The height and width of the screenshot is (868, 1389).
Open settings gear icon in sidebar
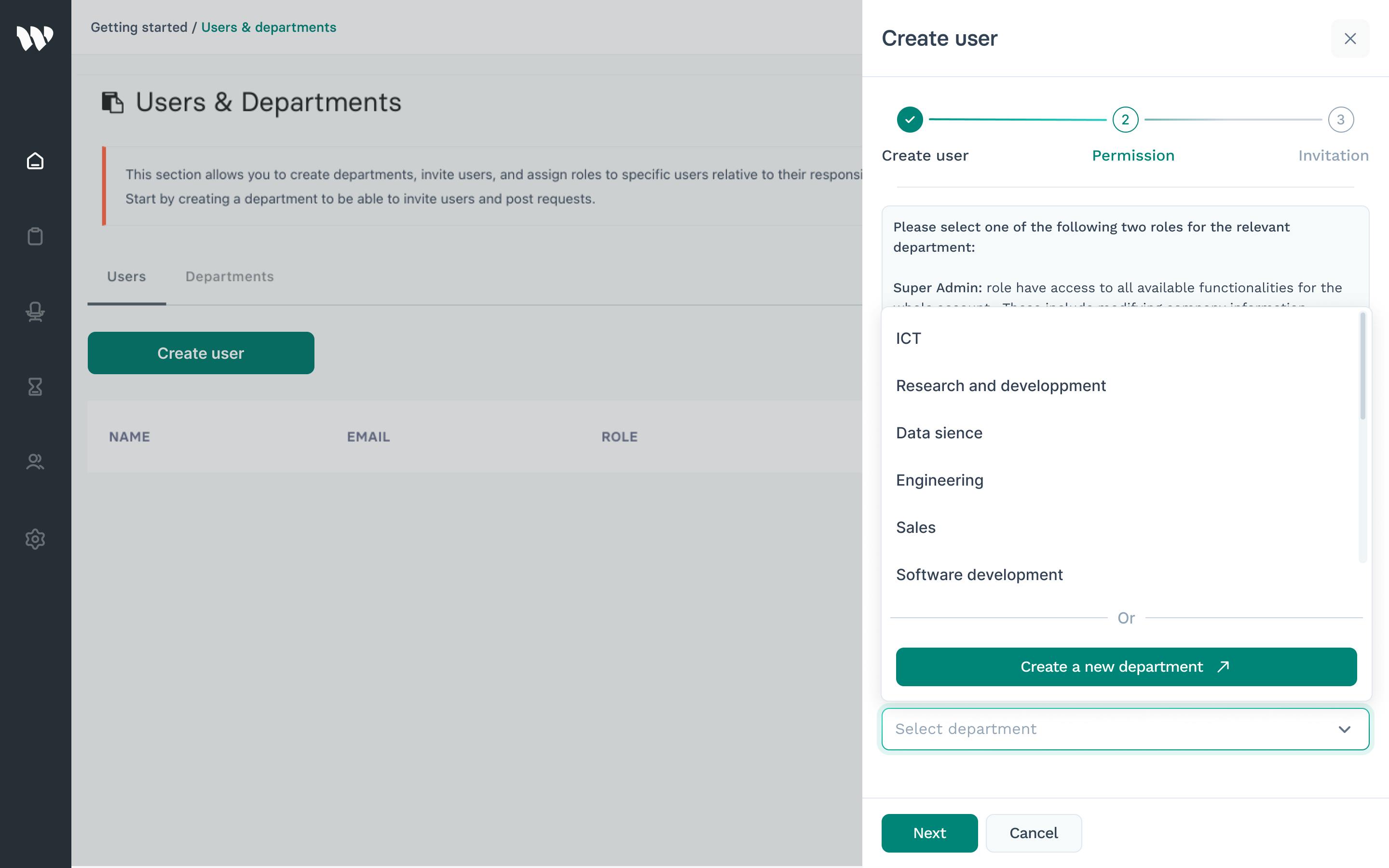tap(35, 539)
